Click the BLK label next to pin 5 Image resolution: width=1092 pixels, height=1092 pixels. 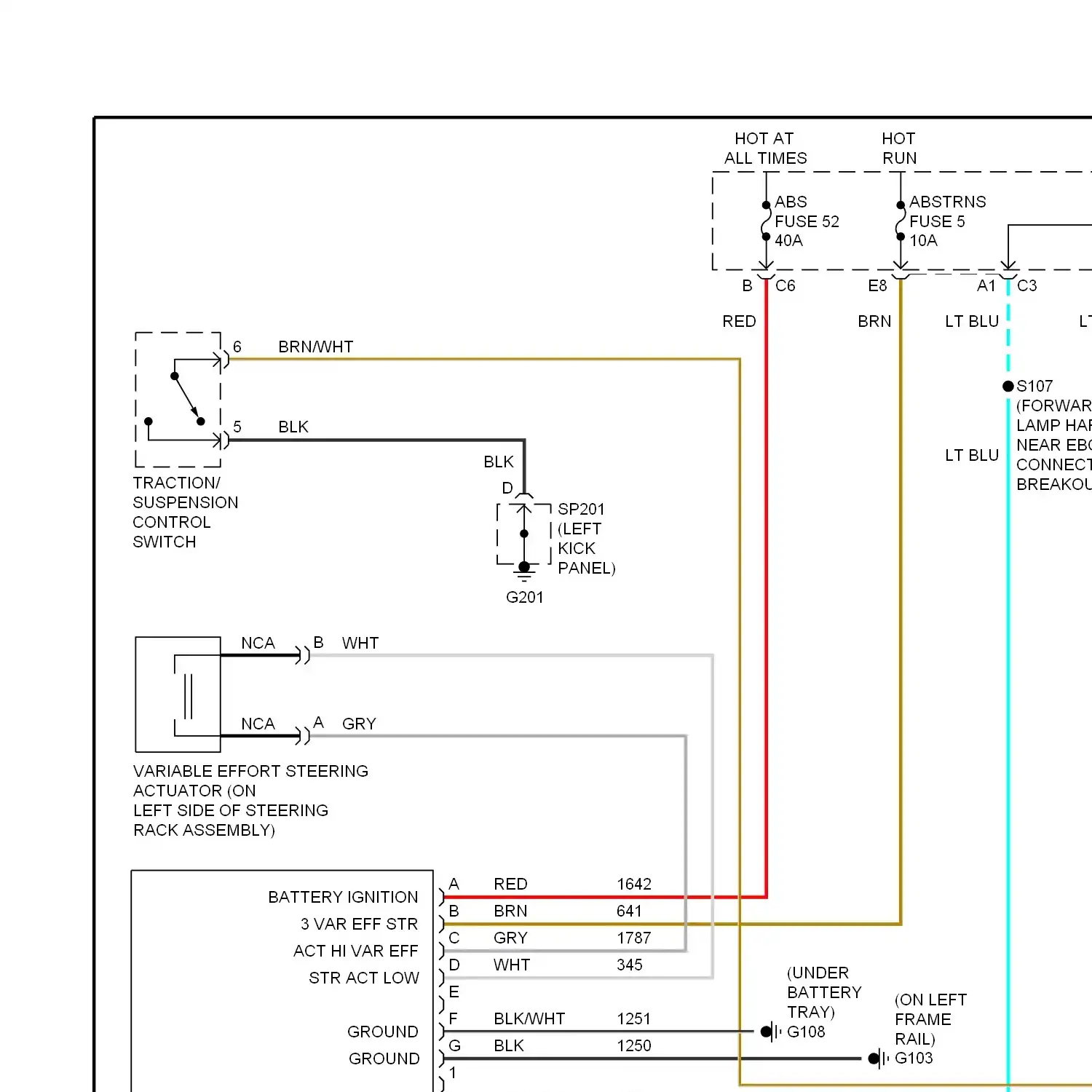(x=293, y=427)
